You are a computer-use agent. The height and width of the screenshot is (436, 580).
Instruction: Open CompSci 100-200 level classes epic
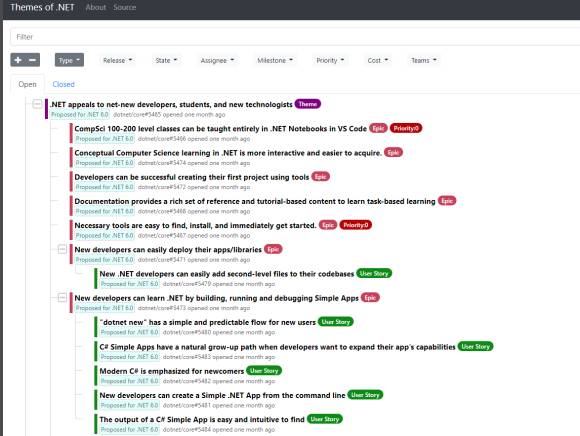click(x=220, y=129)
